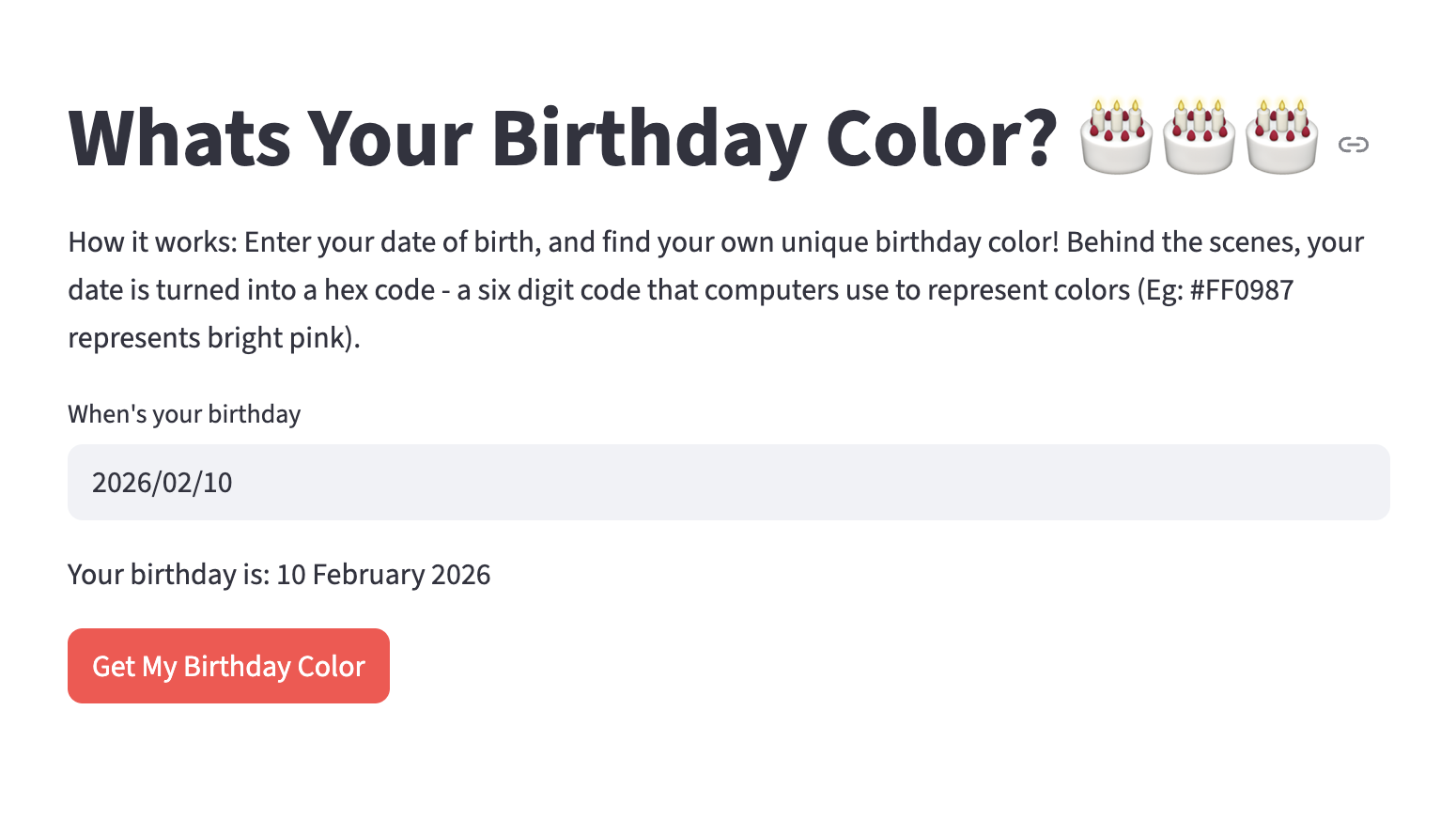Click the "represents bright pink" phrase
Screen dimensions: 1456x834
[x=207, y=338]
